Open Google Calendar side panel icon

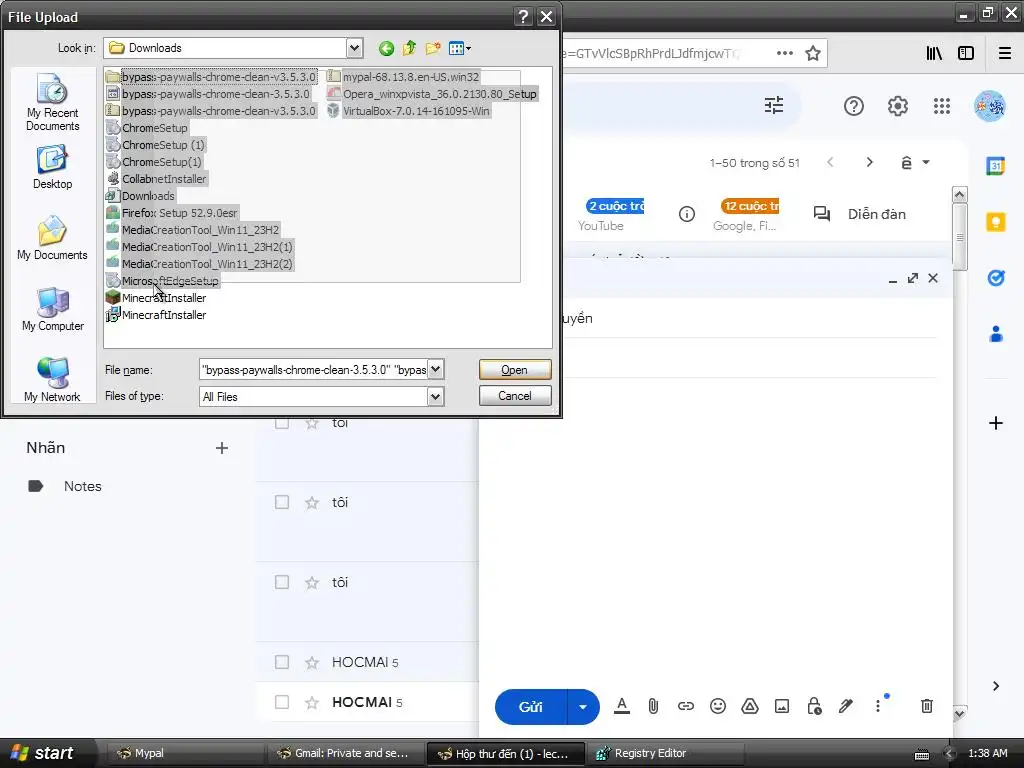tap(995, 166)
